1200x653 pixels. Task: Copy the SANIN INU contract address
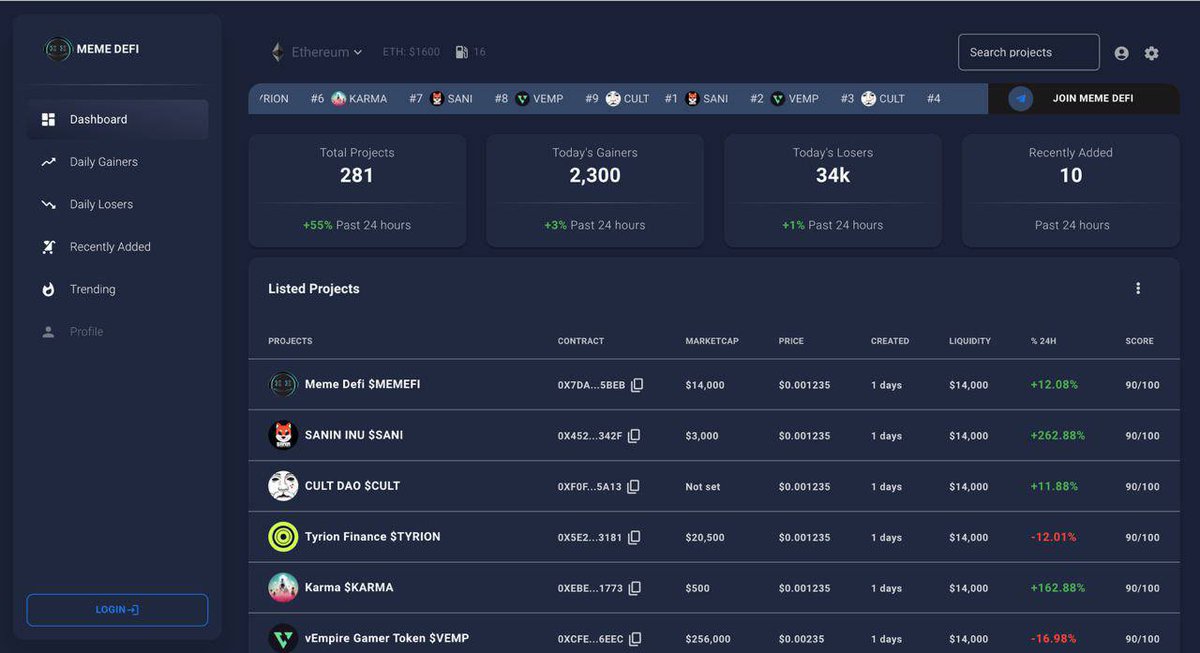[634, 436]
